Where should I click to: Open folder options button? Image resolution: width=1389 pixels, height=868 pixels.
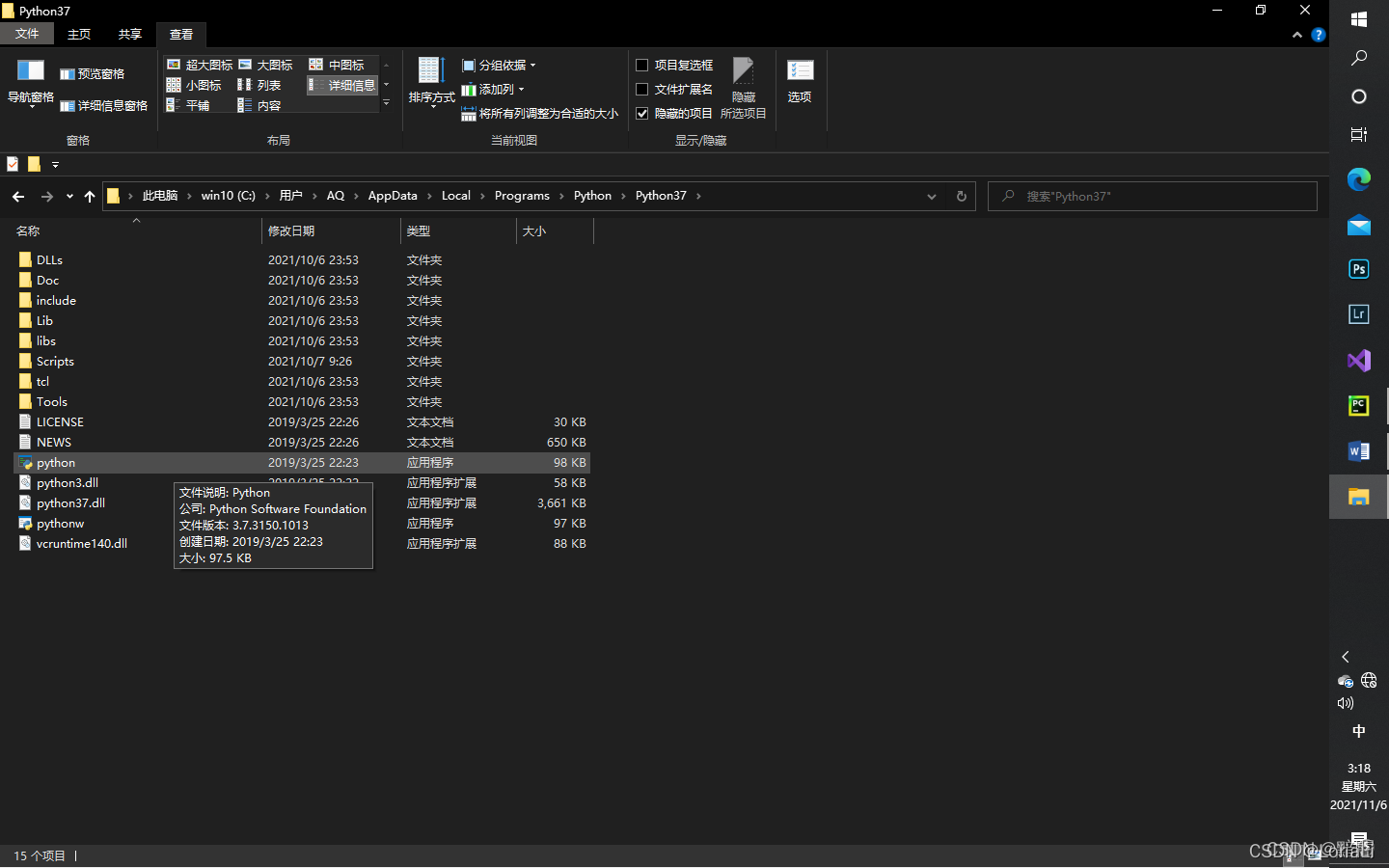(800, 82)
